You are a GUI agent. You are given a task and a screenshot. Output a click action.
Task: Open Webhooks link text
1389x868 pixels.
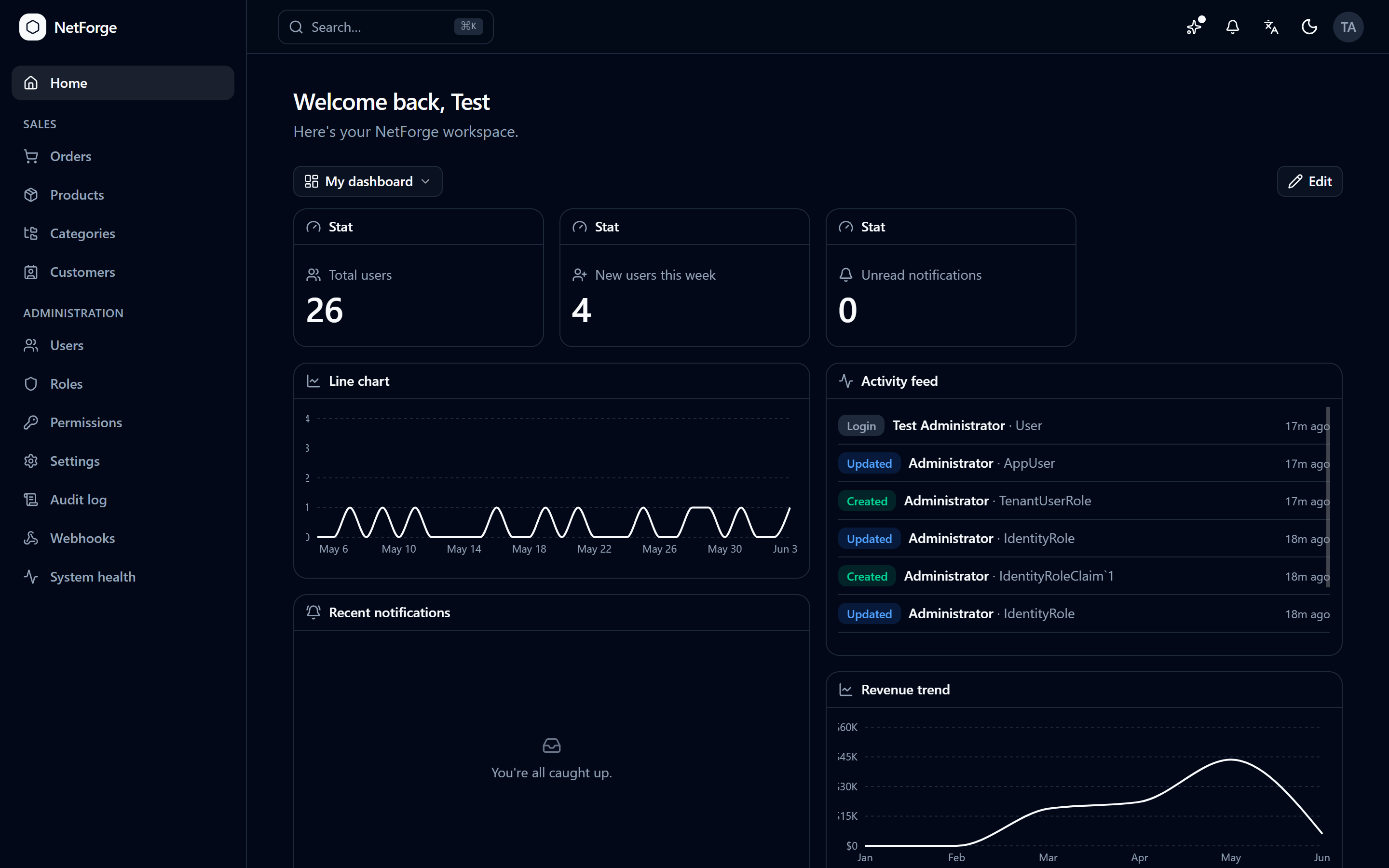point(82,538)
